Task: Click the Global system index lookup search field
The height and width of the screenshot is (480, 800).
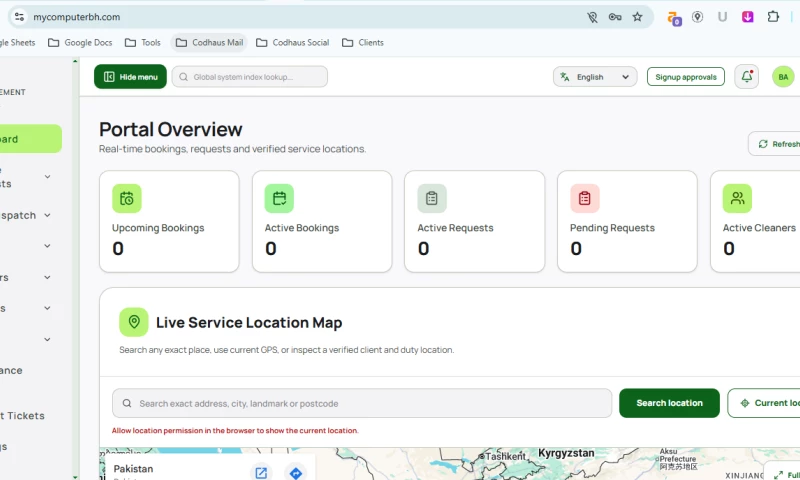Action: [250, 77]
